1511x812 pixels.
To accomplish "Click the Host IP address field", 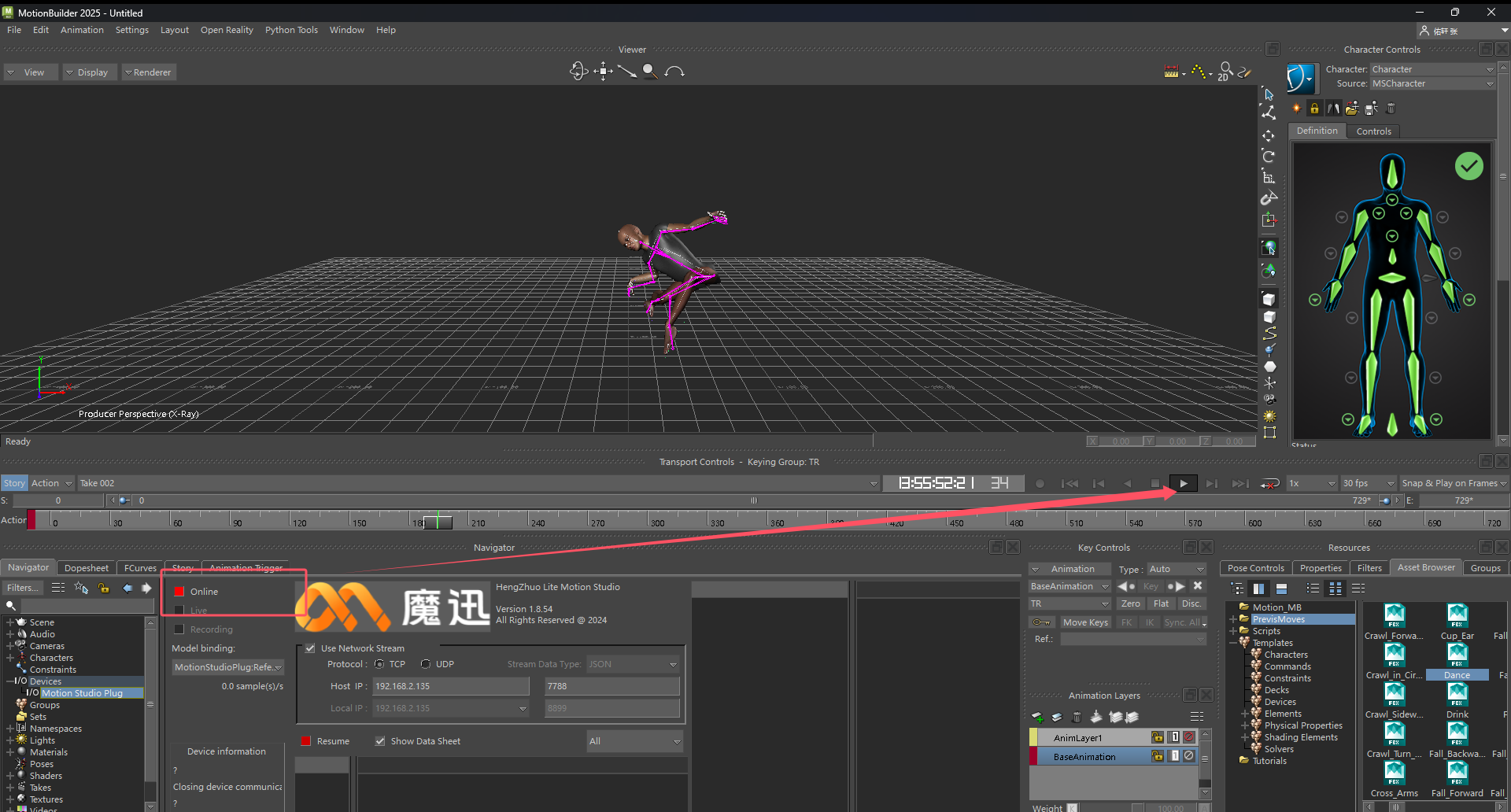I will (450, 686).
